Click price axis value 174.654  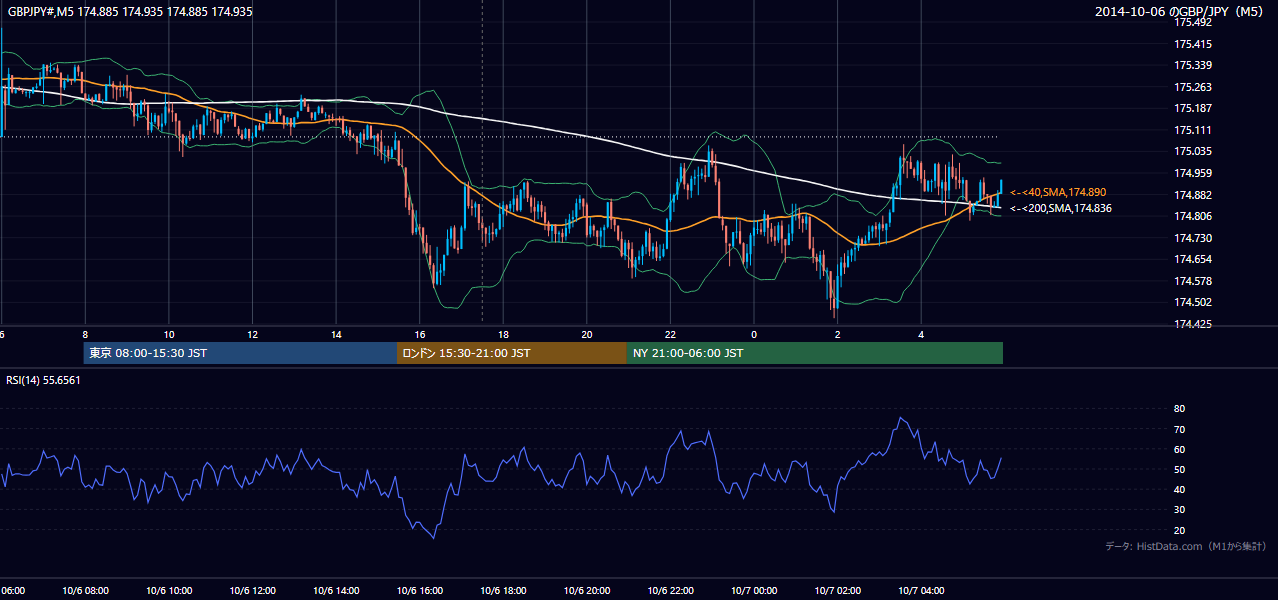[1193, 259]
